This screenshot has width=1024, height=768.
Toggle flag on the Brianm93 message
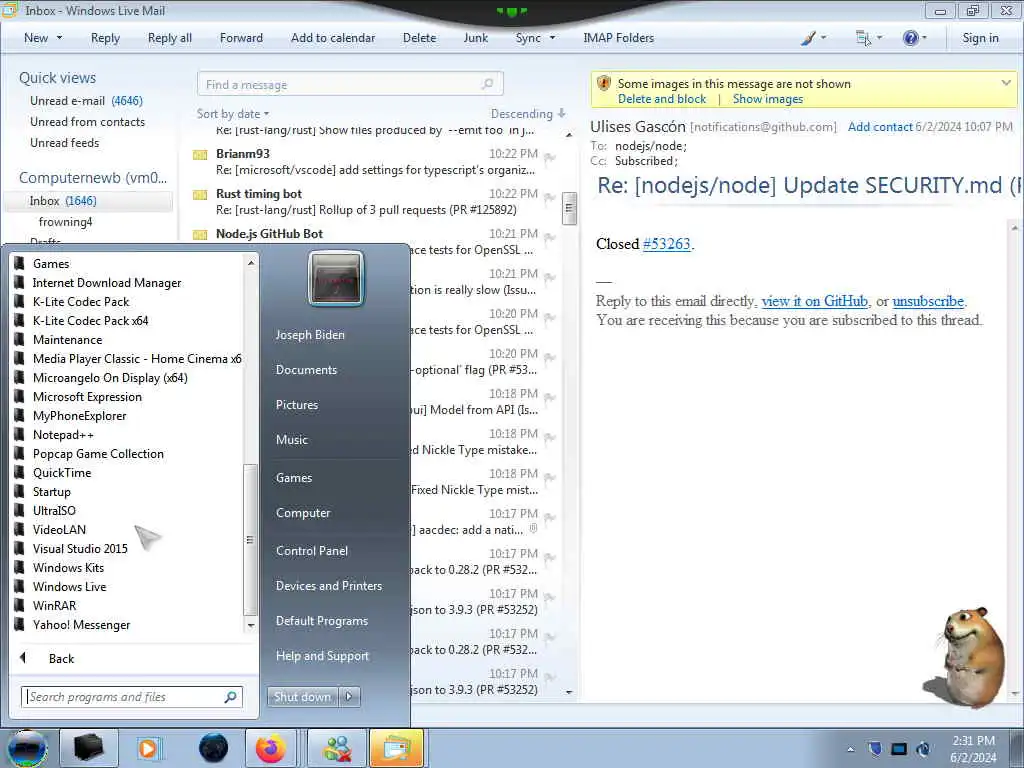(550, 157)
